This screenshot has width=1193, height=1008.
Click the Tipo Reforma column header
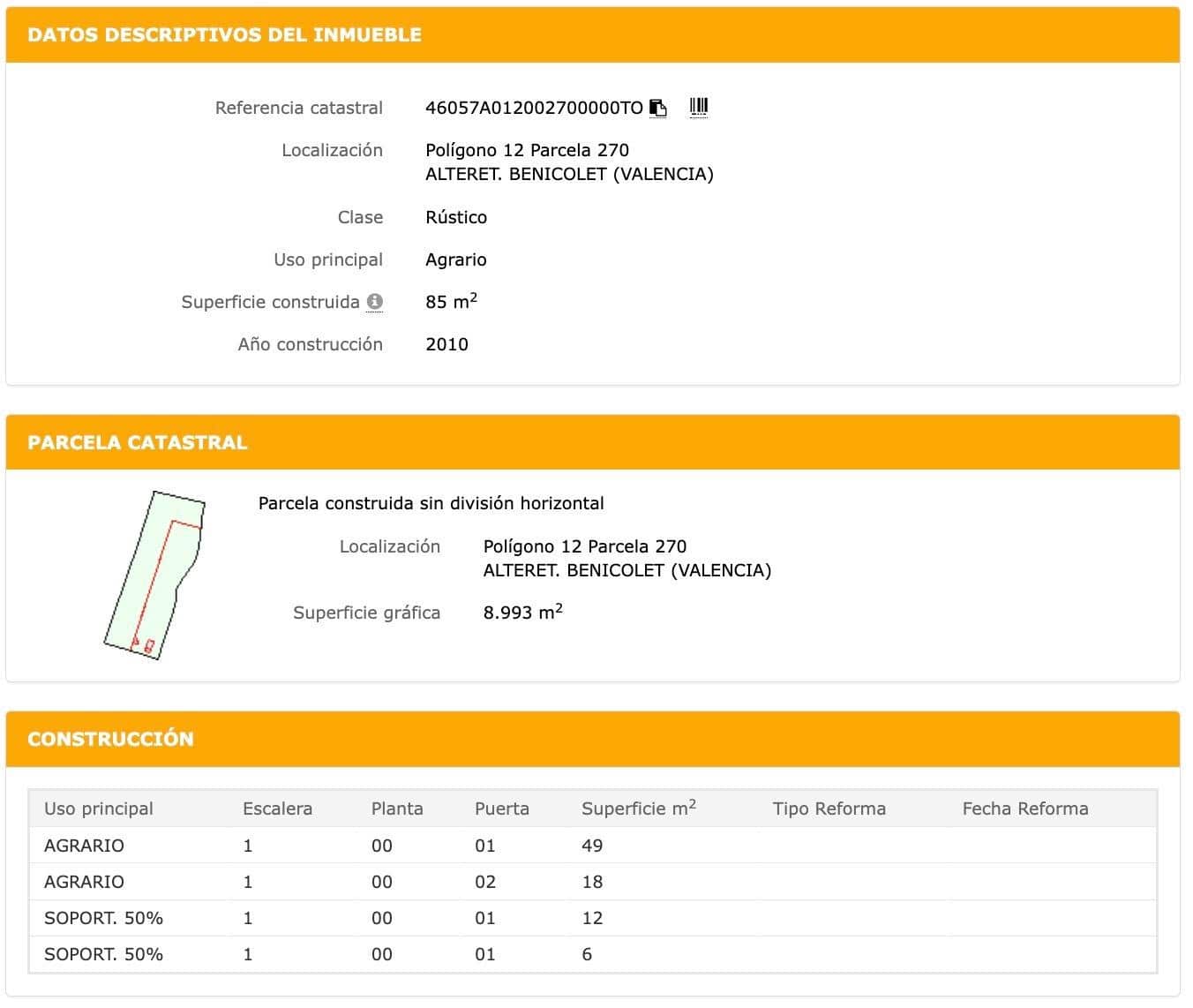coord(829,809)
